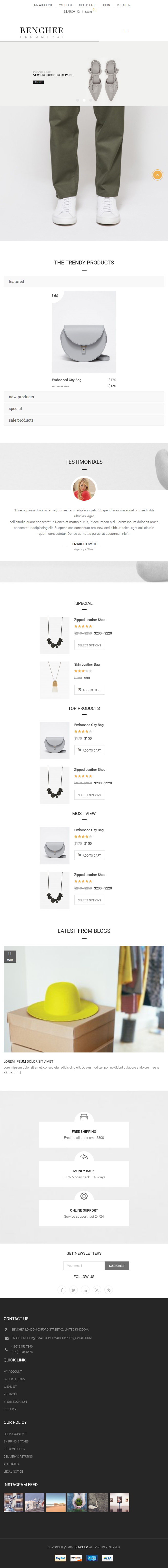Image resolution: width=168 pixels, height=1568 pixels.
Task: Click the search magnifier icon in header
Action: click(78, 12)
